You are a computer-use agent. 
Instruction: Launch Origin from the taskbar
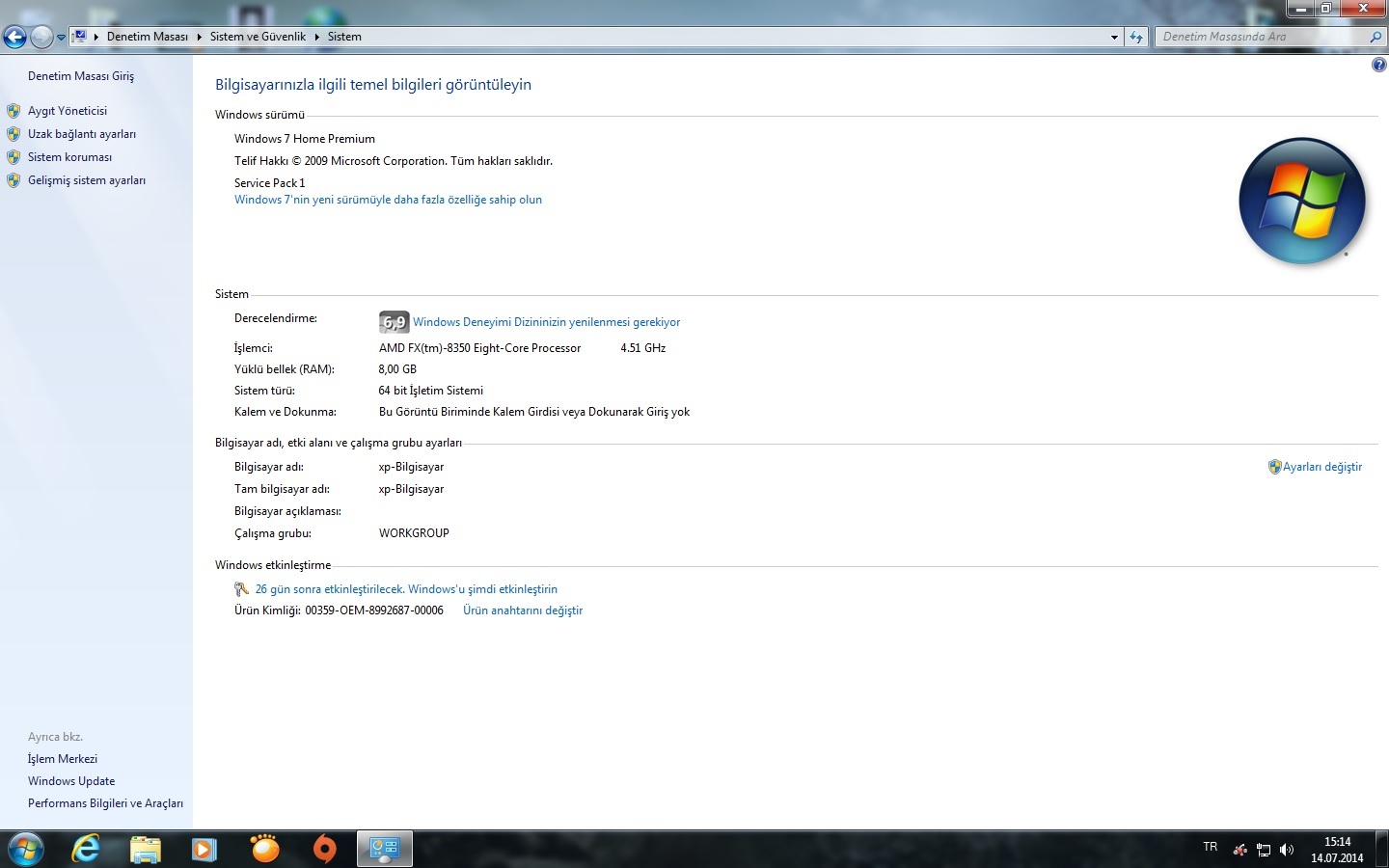[325, 849]
